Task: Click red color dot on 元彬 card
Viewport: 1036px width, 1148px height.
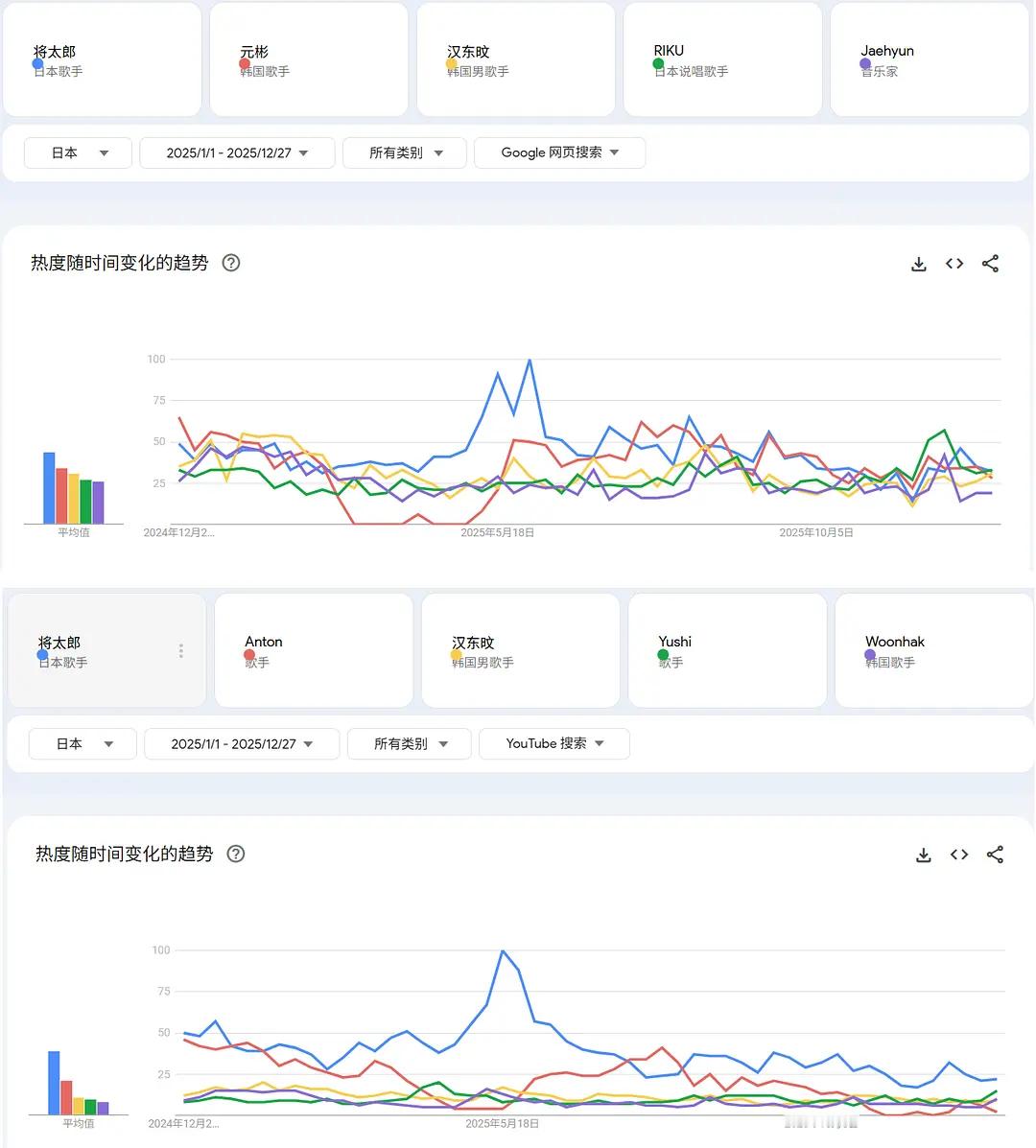Action: 245,63
